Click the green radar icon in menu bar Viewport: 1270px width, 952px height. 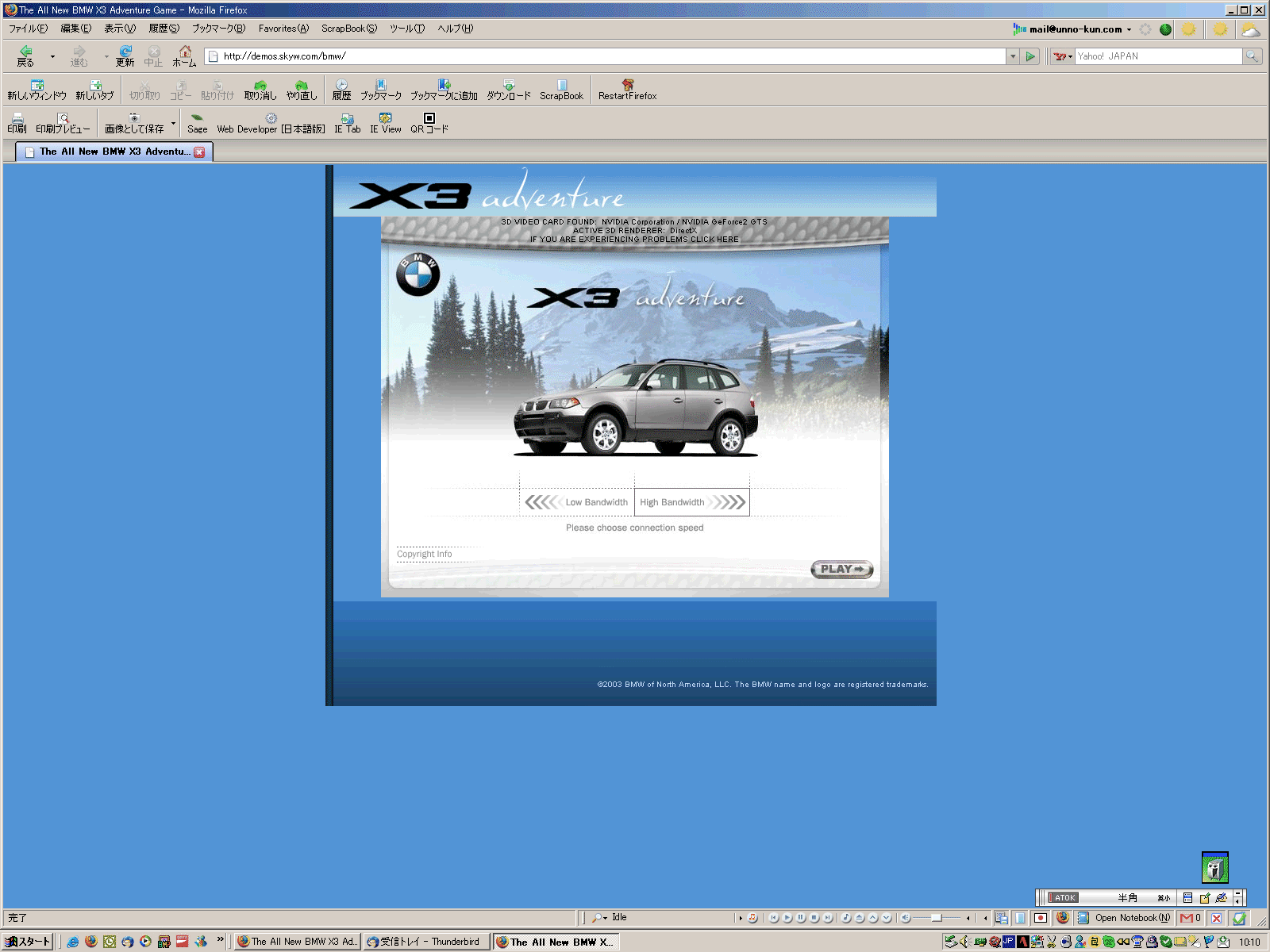pos(1165,29)
